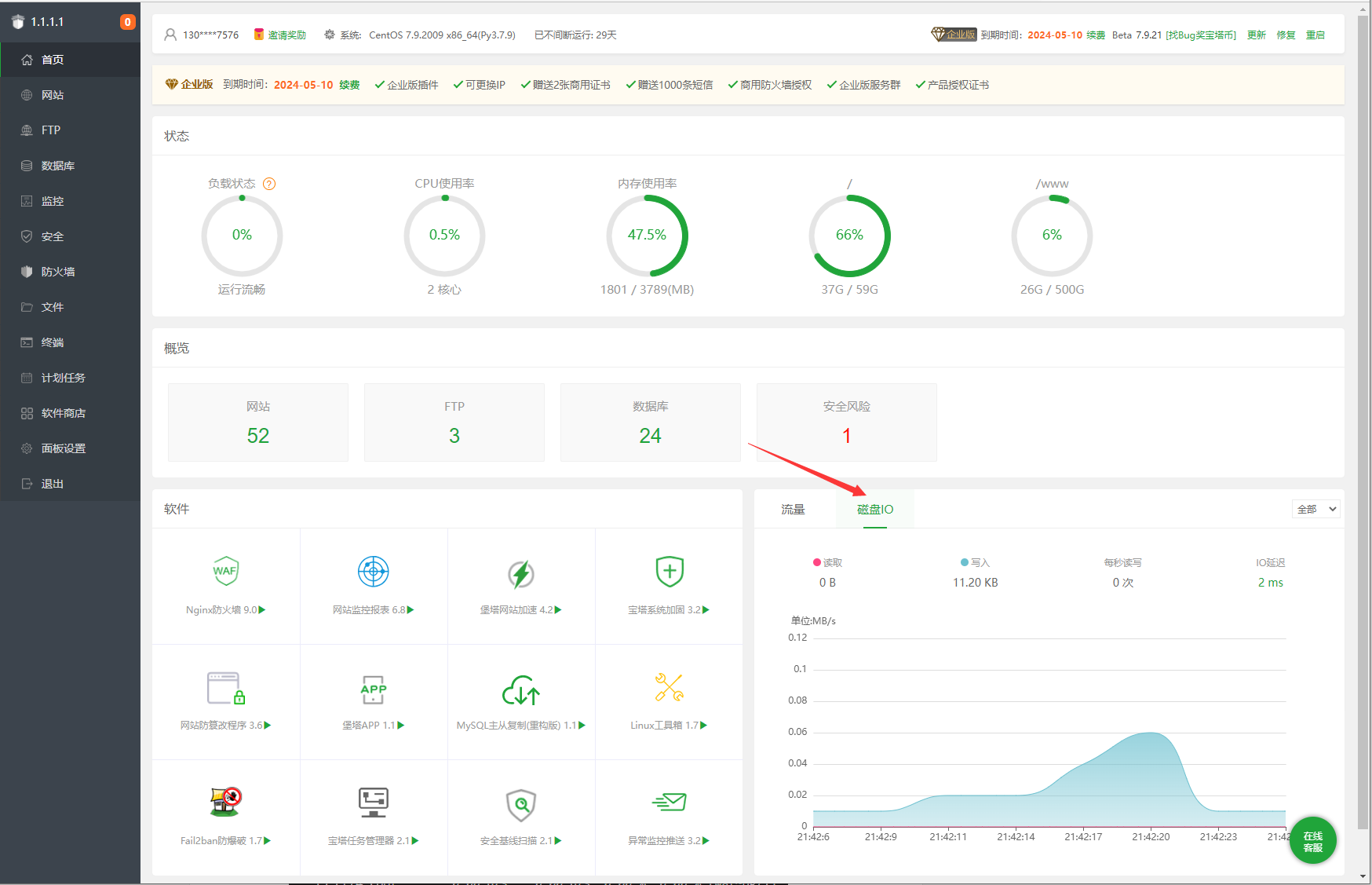
Task: Open the 网站防篡改程序 icon
Action: [x=226, y=688]
